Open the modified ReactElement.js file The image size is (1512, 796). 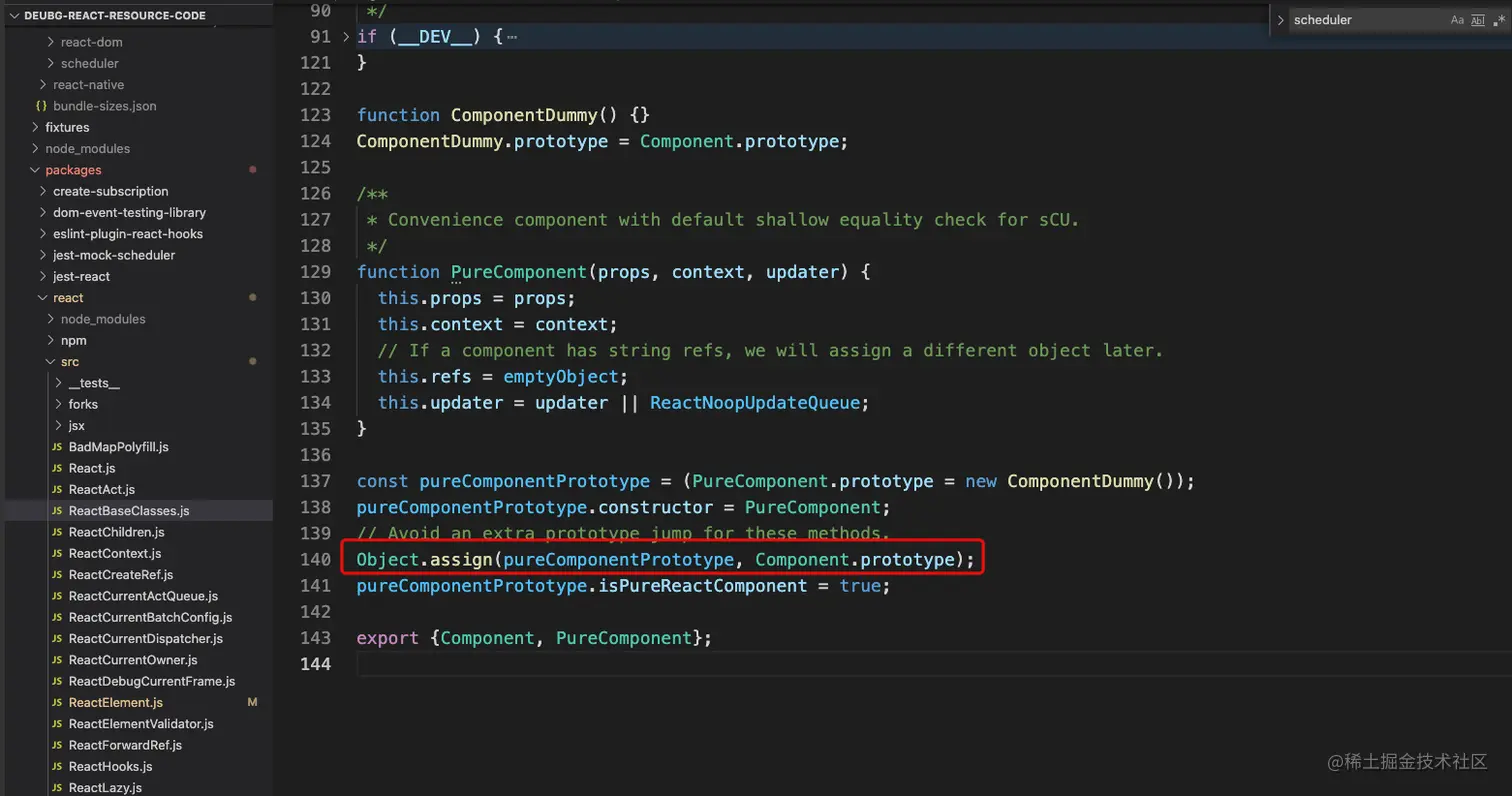(x=115, y=703)
